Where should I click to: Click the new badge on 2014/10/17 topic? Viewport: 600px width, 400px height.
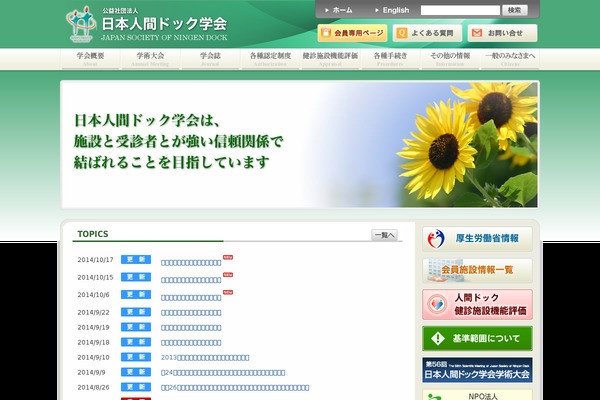coord(228,257)
